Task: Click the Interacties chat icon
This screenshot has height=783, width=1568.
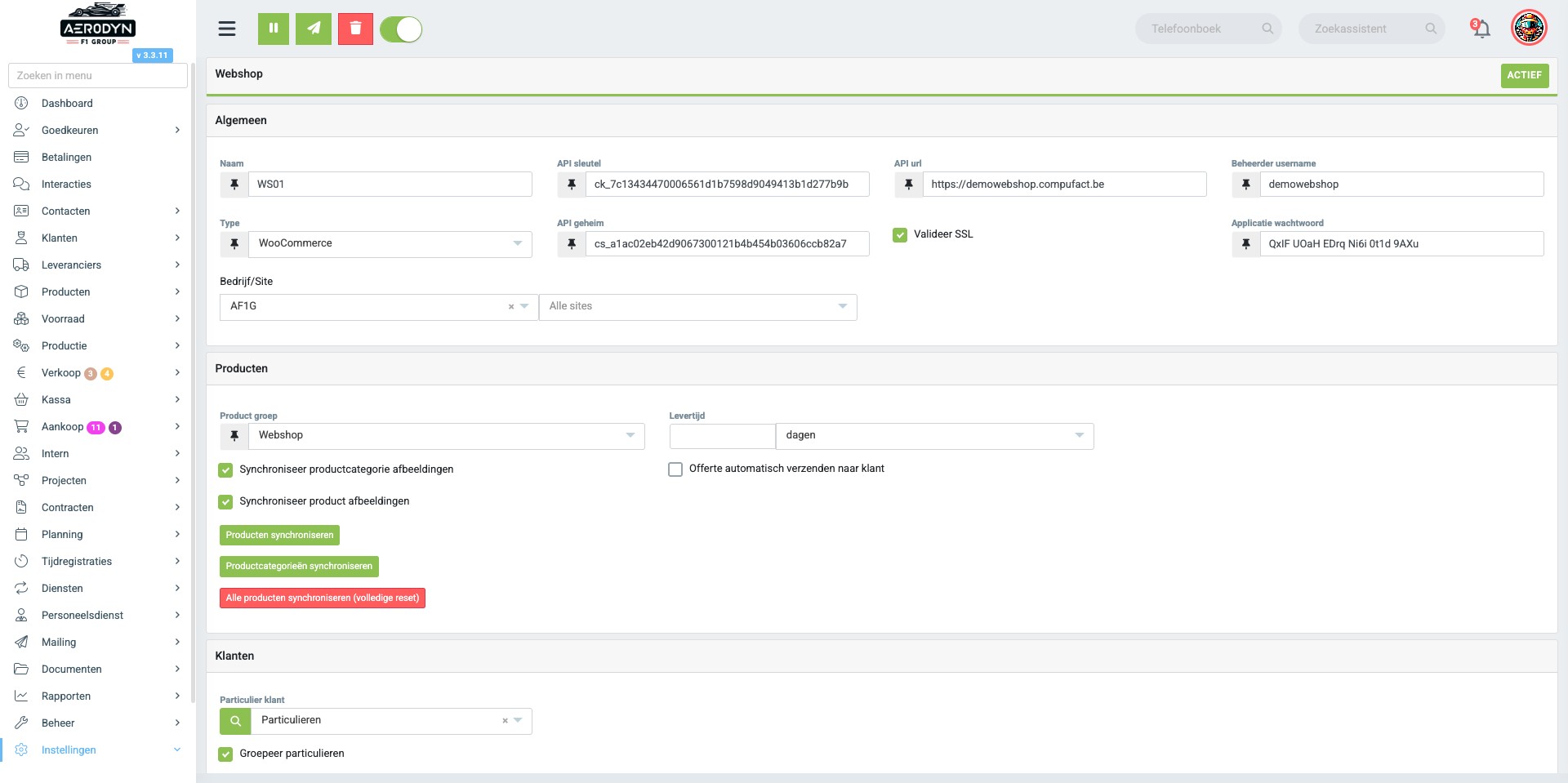Action: 21,185
